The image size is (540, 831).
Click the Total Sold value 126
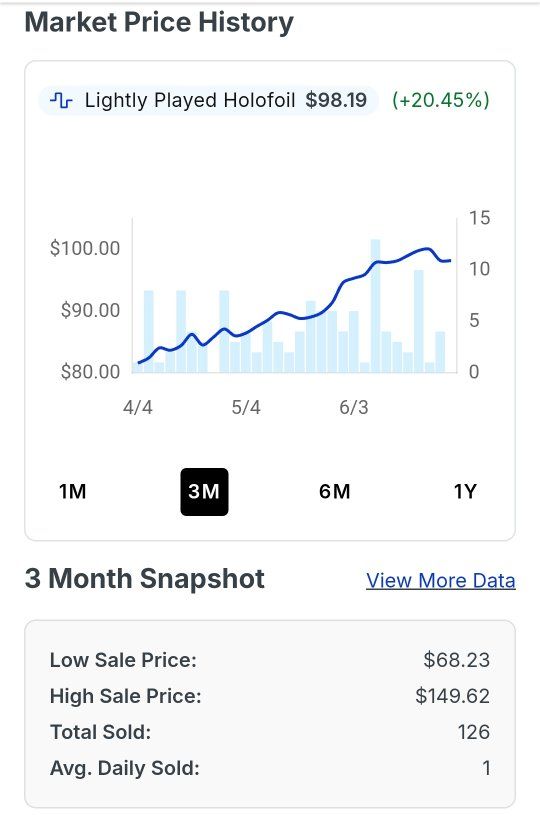[474, 732]
